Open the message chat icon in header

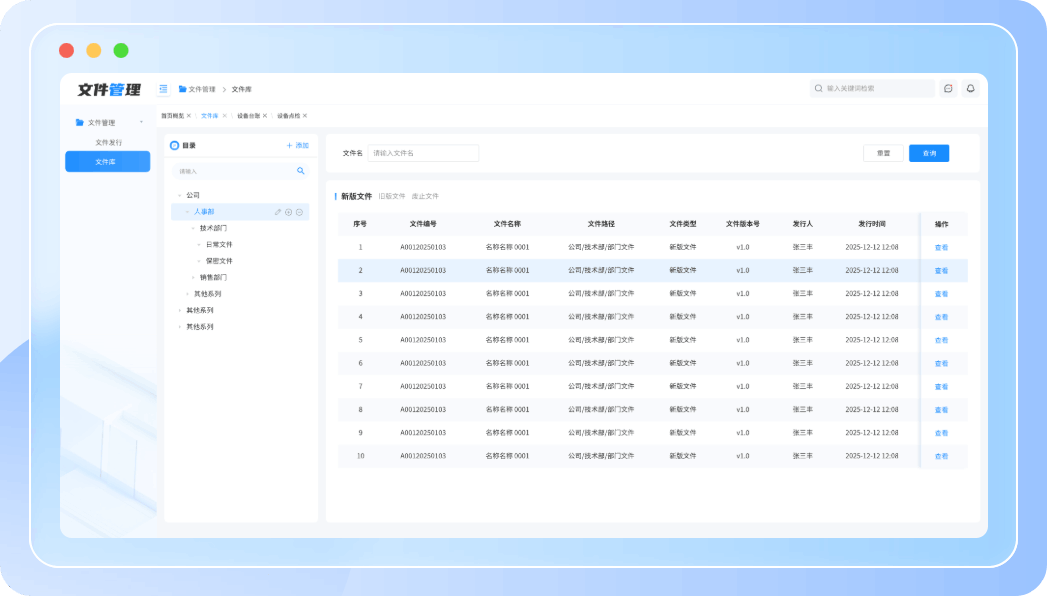[x=948, y=88]
